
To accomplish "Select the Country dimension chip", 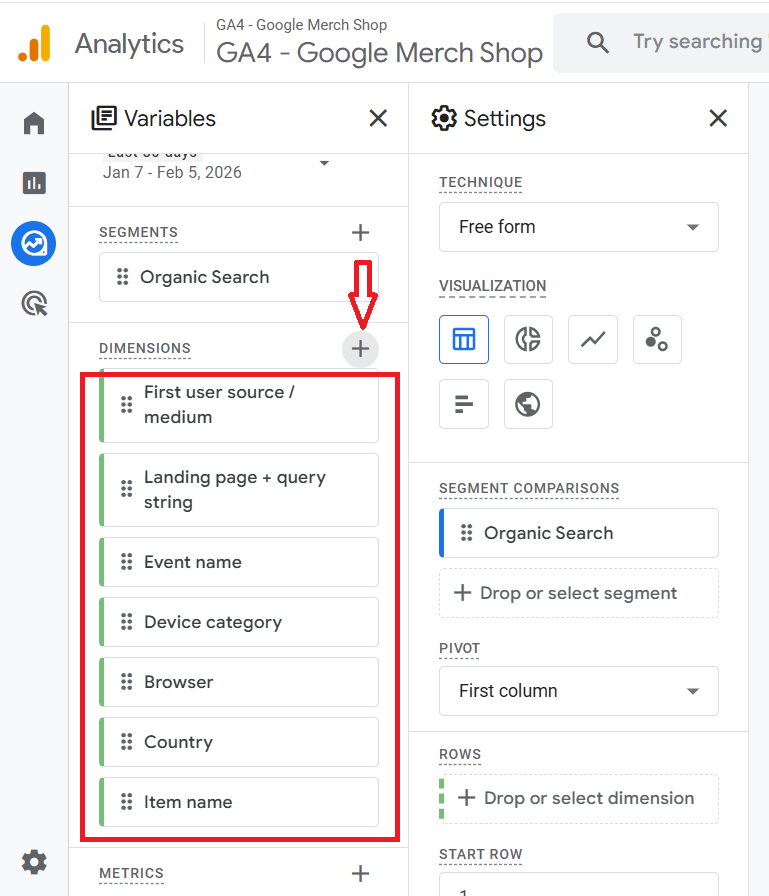I will [239, 742].
